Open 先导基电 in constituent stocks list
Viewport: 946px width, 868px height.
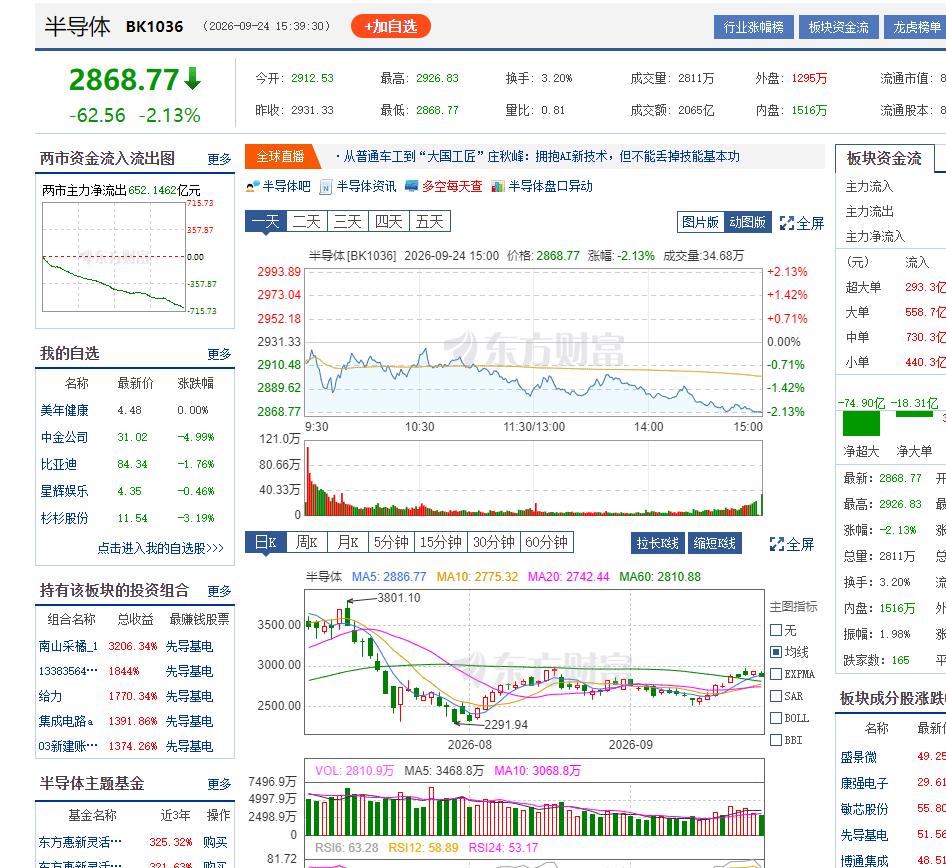click(865, 835)
